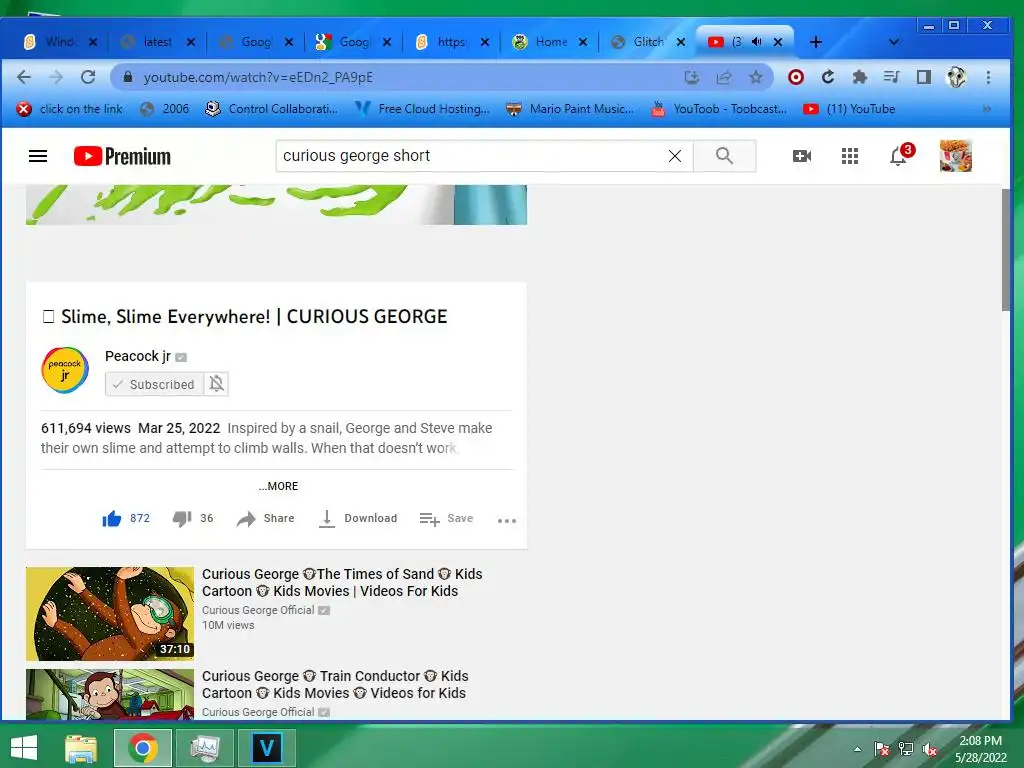This screenshot has height=768, width=1024.
Task: Clear the search box with X
Action: pyautogui.click(x=675, y=156)
